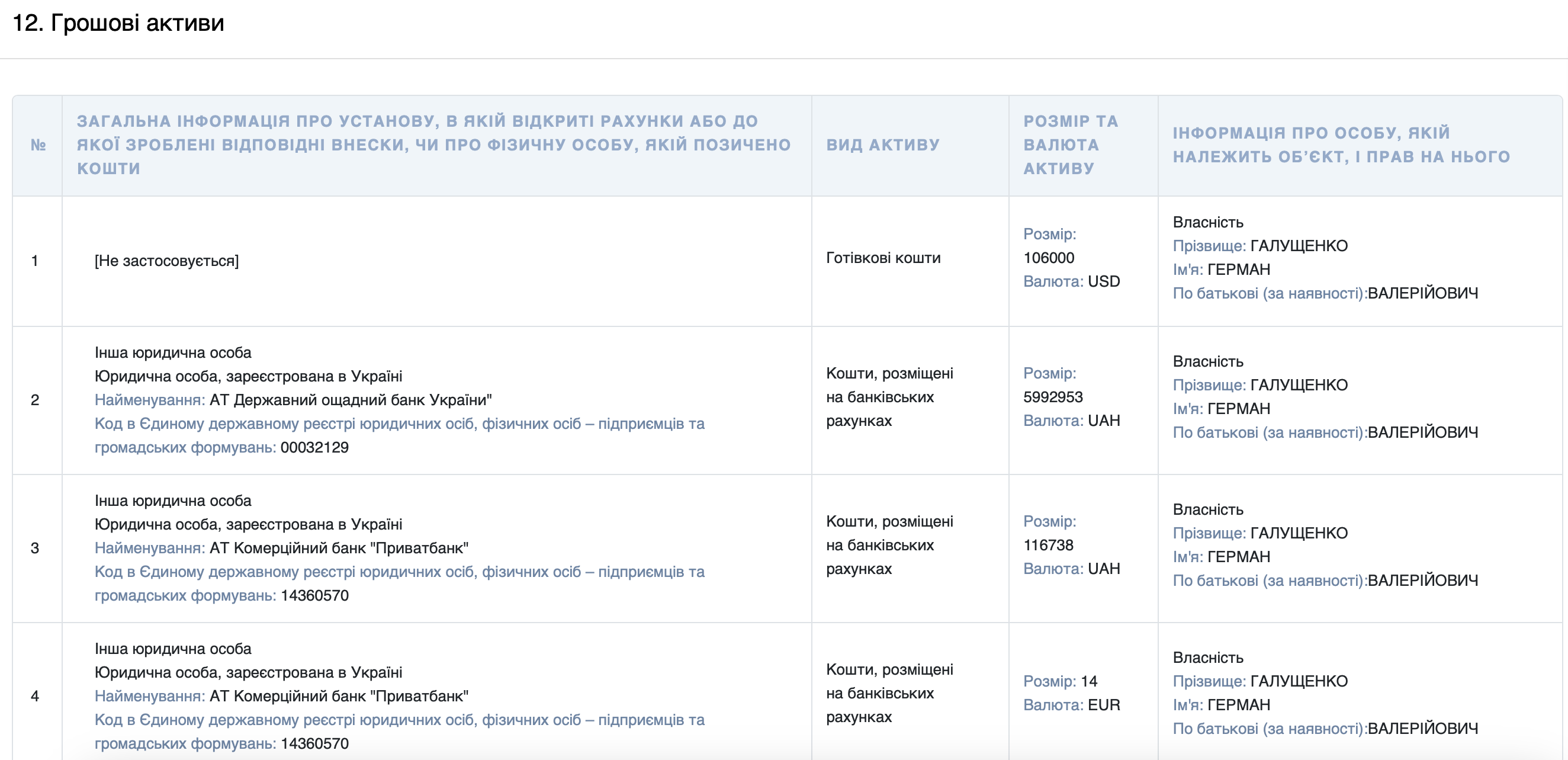Click 'Готівкові кошти' asset type cell
This screenshot has width=1568, height=760.
pyautogui.click(x=883, y=258)
